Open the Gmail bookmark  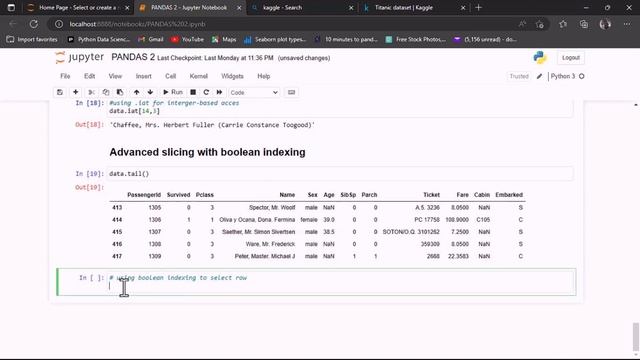[151, 40]
